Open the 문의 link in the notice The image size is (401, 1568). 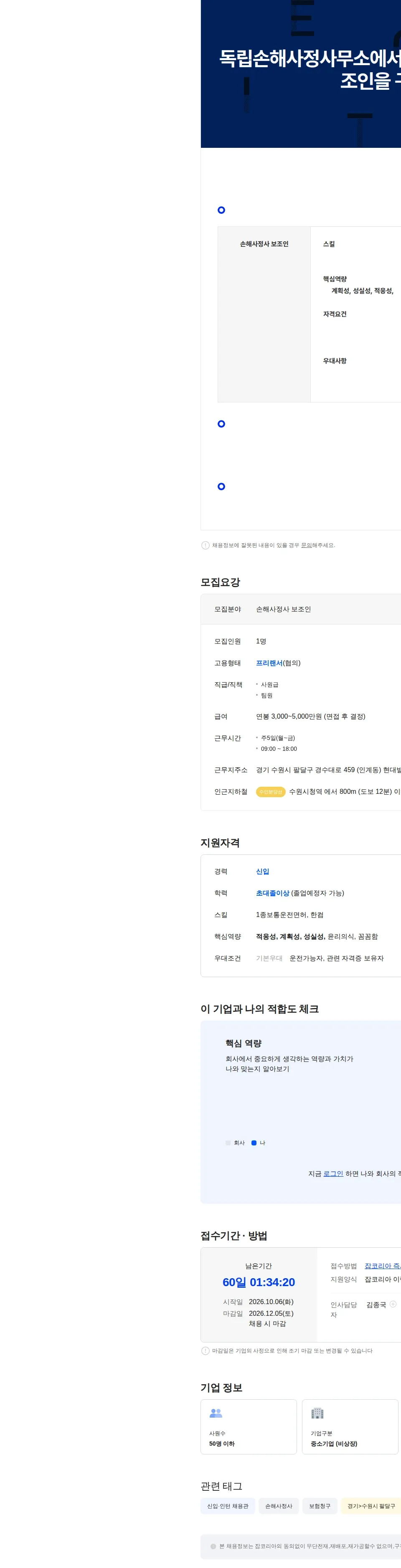click(306, 545)
